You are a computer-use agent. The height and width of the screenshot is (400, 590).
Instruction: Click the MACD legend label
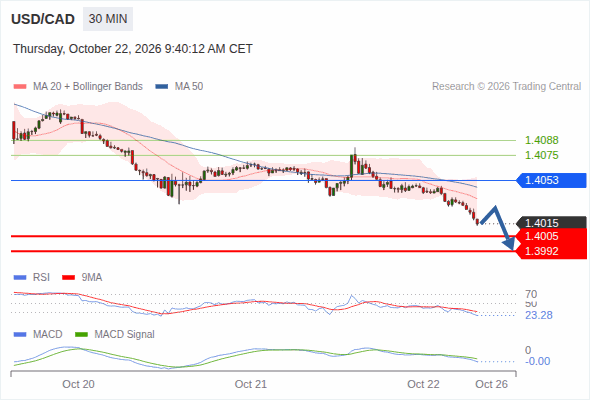tap(48, 335)
